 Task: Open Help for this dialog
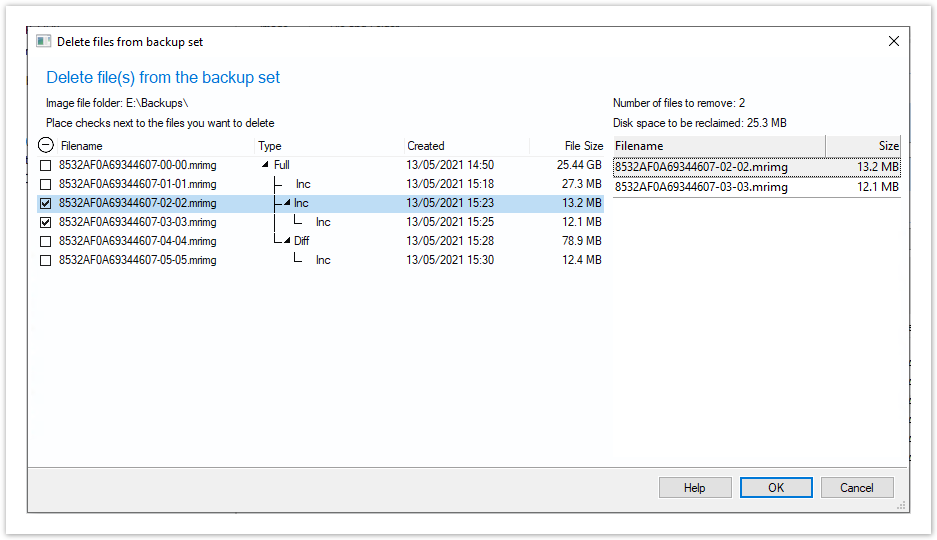pyautogui.click(x=695, y=487)
